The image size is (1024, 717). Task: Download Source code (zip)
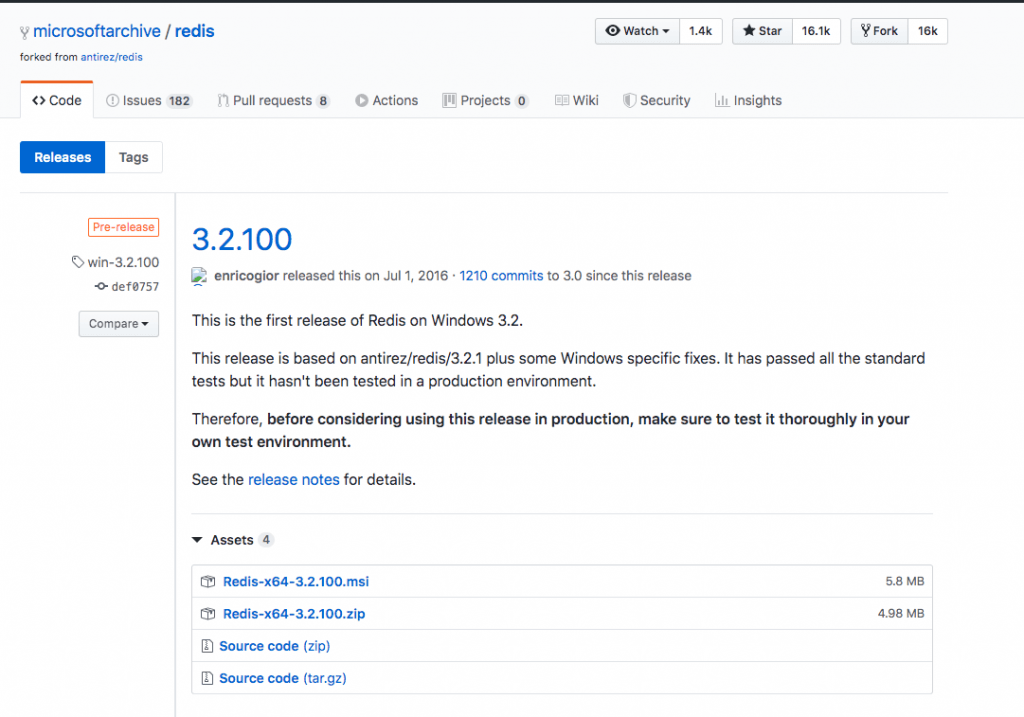coord(274,646)
